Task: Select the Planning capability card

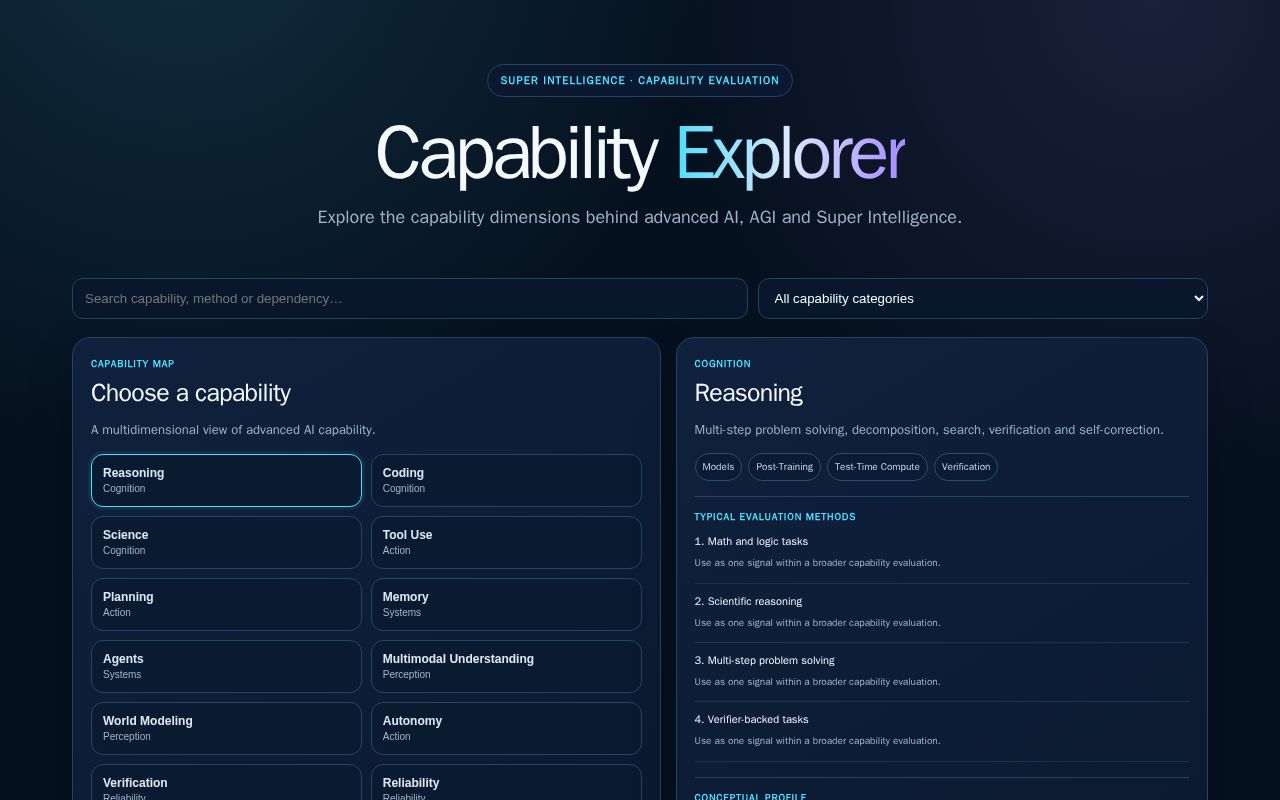Action: click(x=226, y=604)
